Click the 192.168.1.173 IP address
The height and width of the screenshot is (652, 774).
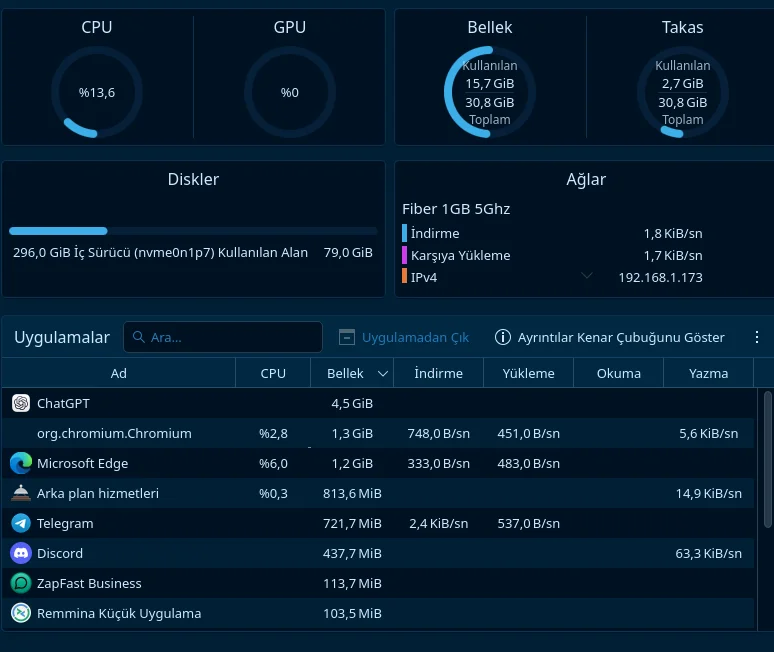[660, 277]
